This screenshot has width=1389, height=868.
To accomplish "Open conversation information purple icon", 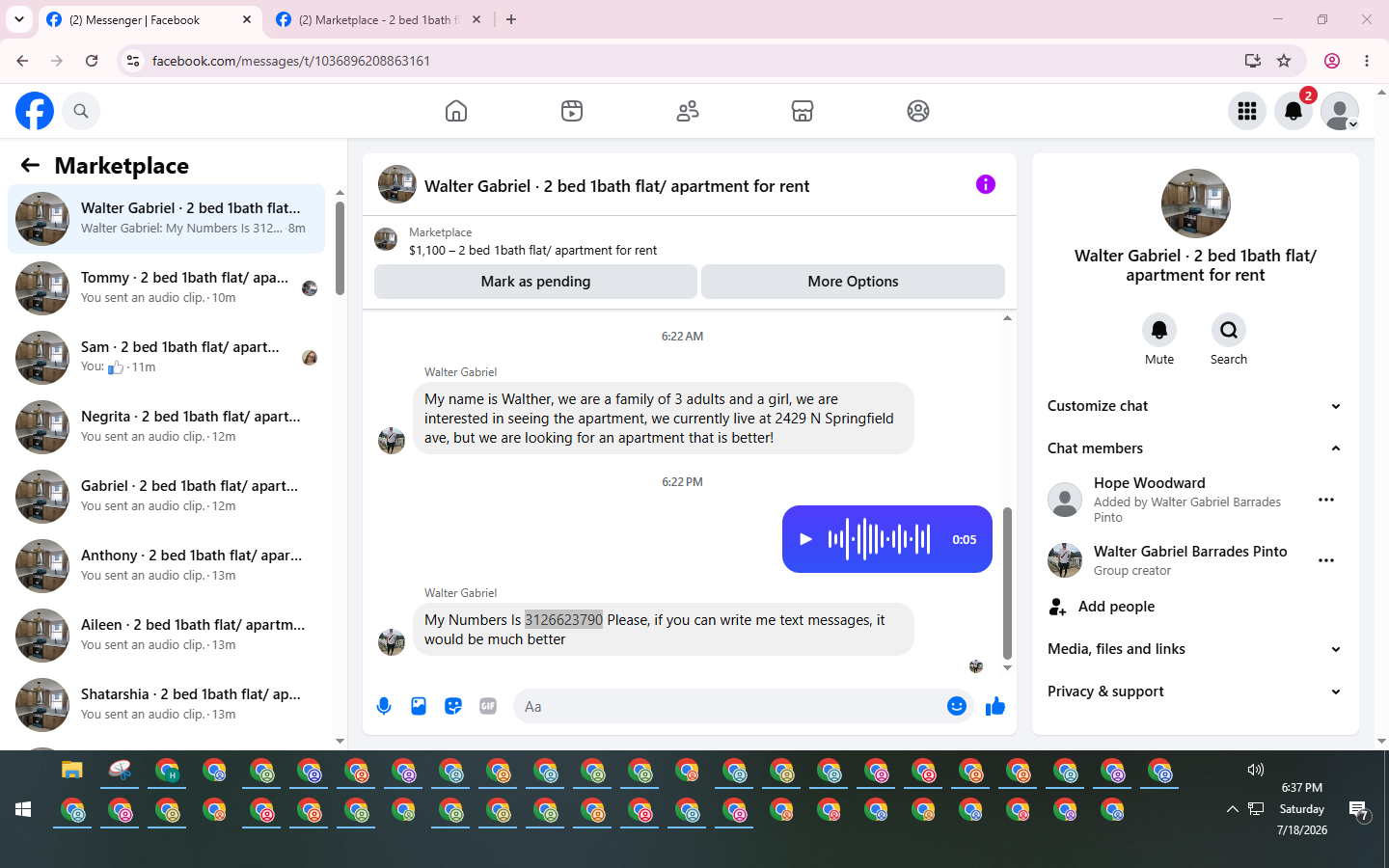I will 985,184.
